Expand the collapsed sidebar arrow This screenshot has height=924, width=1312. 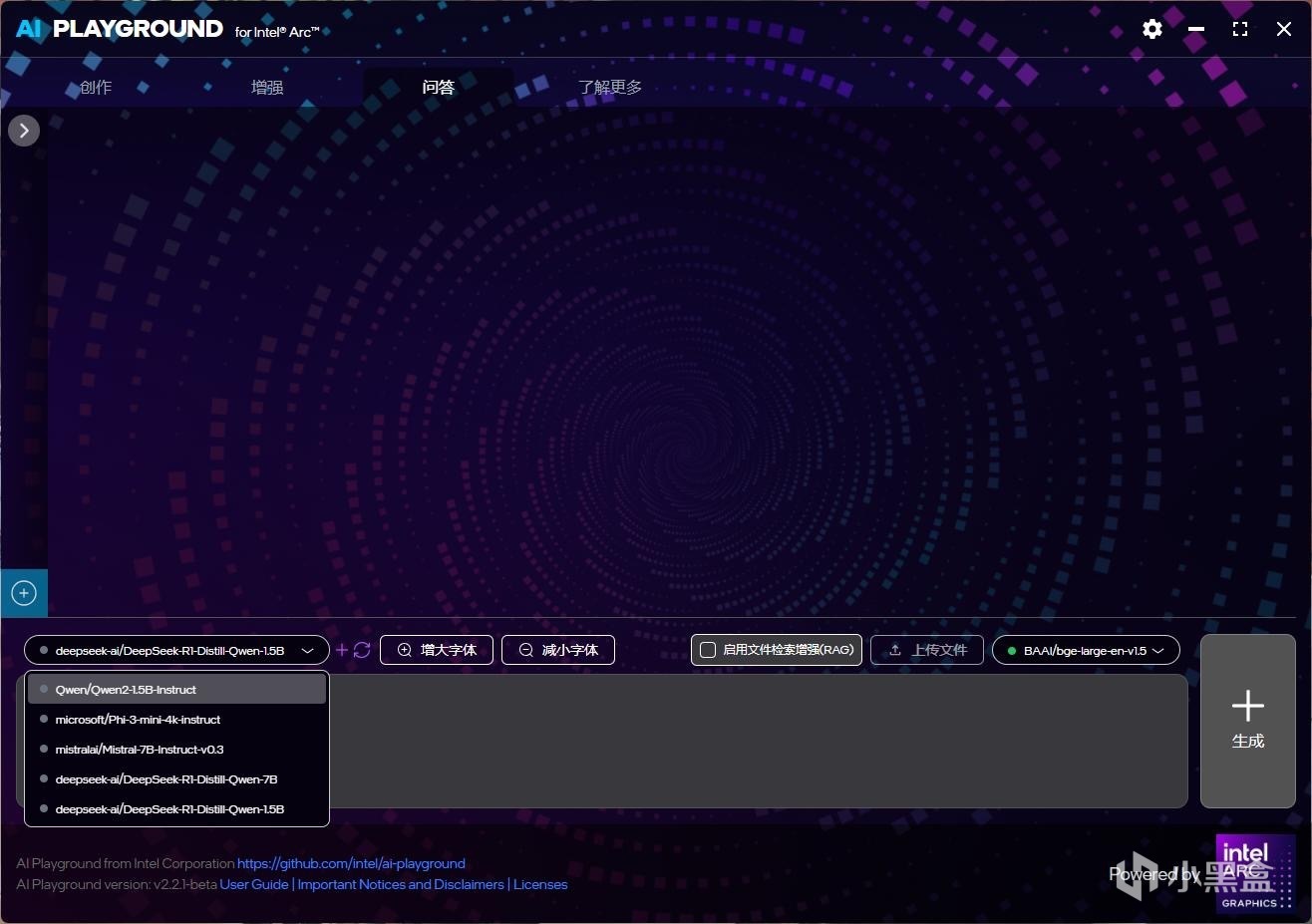pos(24,131)
